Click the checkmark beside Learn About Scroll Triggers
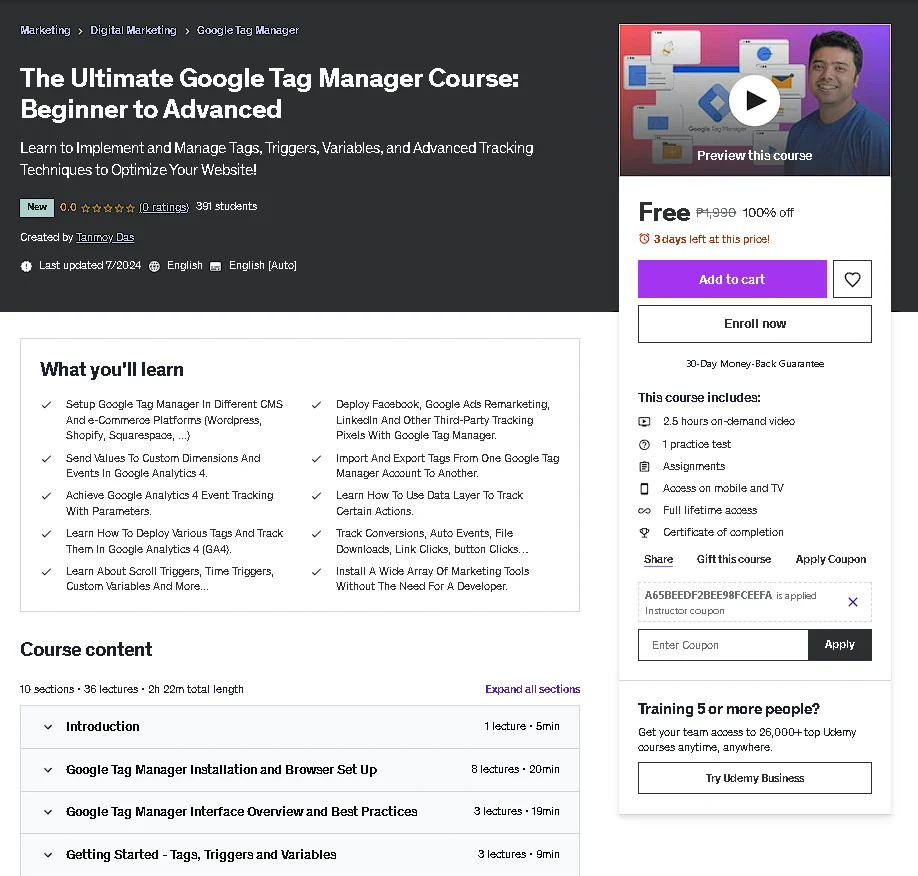Image resolution: width=918 pixels, height=876 pixels. point(46,572)
